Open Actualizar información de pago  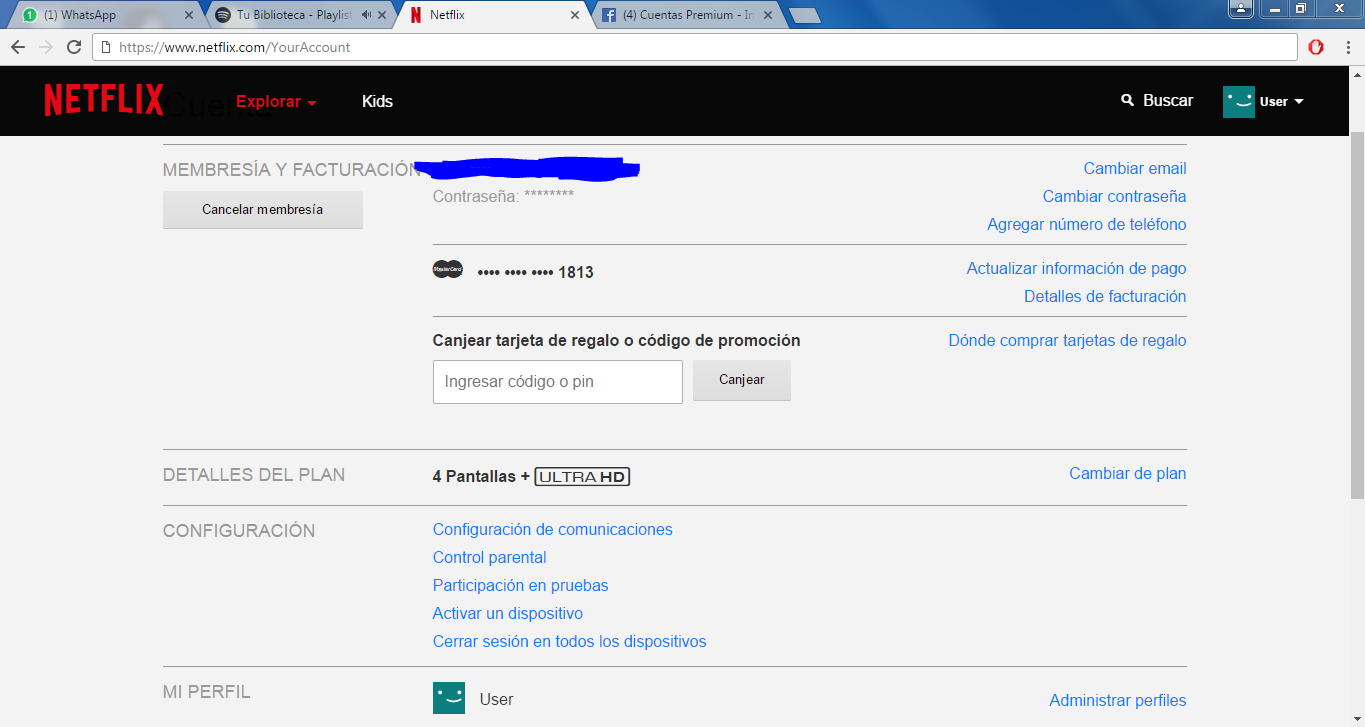tap(1077, 269)
